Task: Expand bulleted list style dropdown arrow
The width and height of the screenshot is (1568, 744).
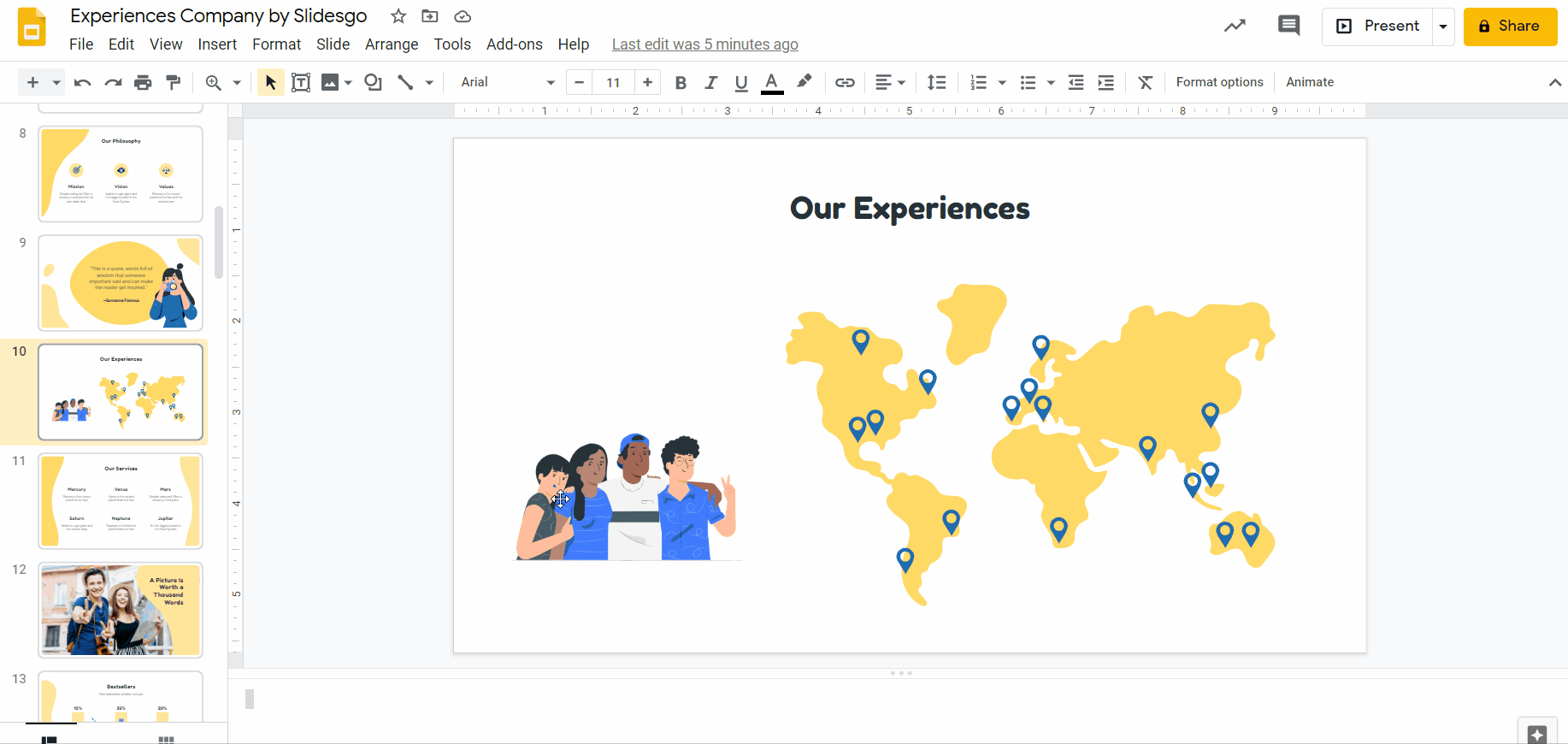Action: click(1051, 83)
